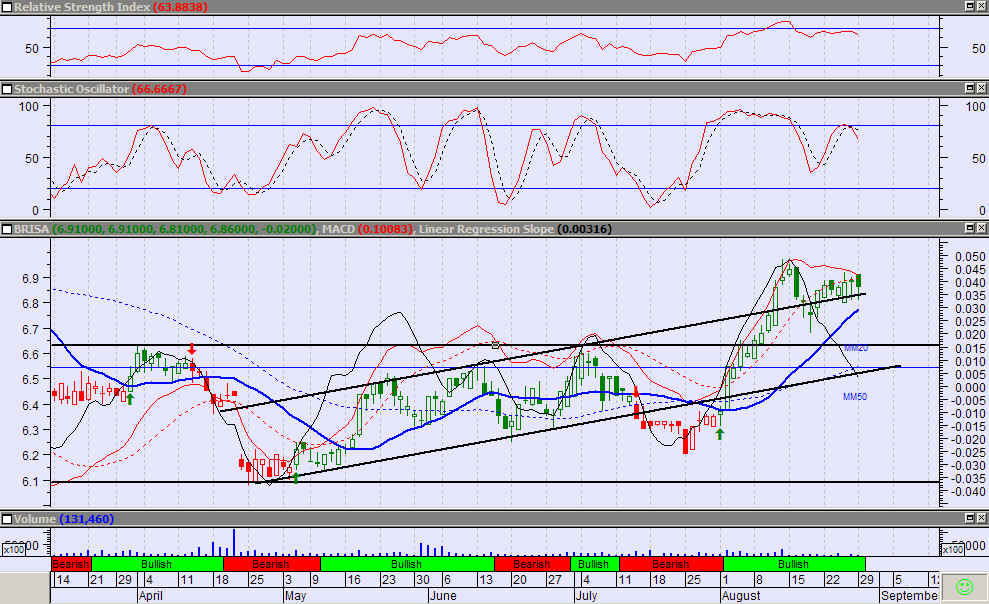
Task: Open the Stochastic Oscillator panel control box
Action: coord(7,89)
